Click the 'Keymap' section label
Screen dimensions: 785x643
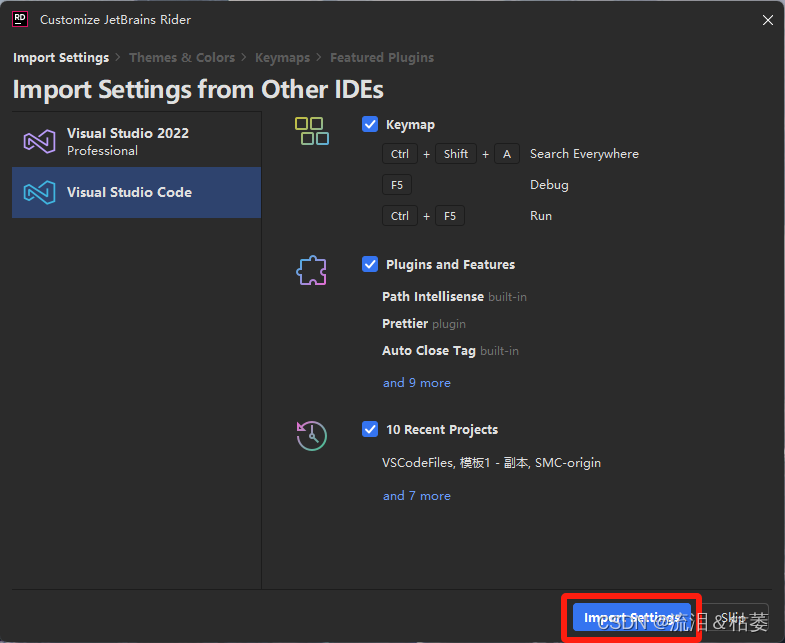pos(410,125)
